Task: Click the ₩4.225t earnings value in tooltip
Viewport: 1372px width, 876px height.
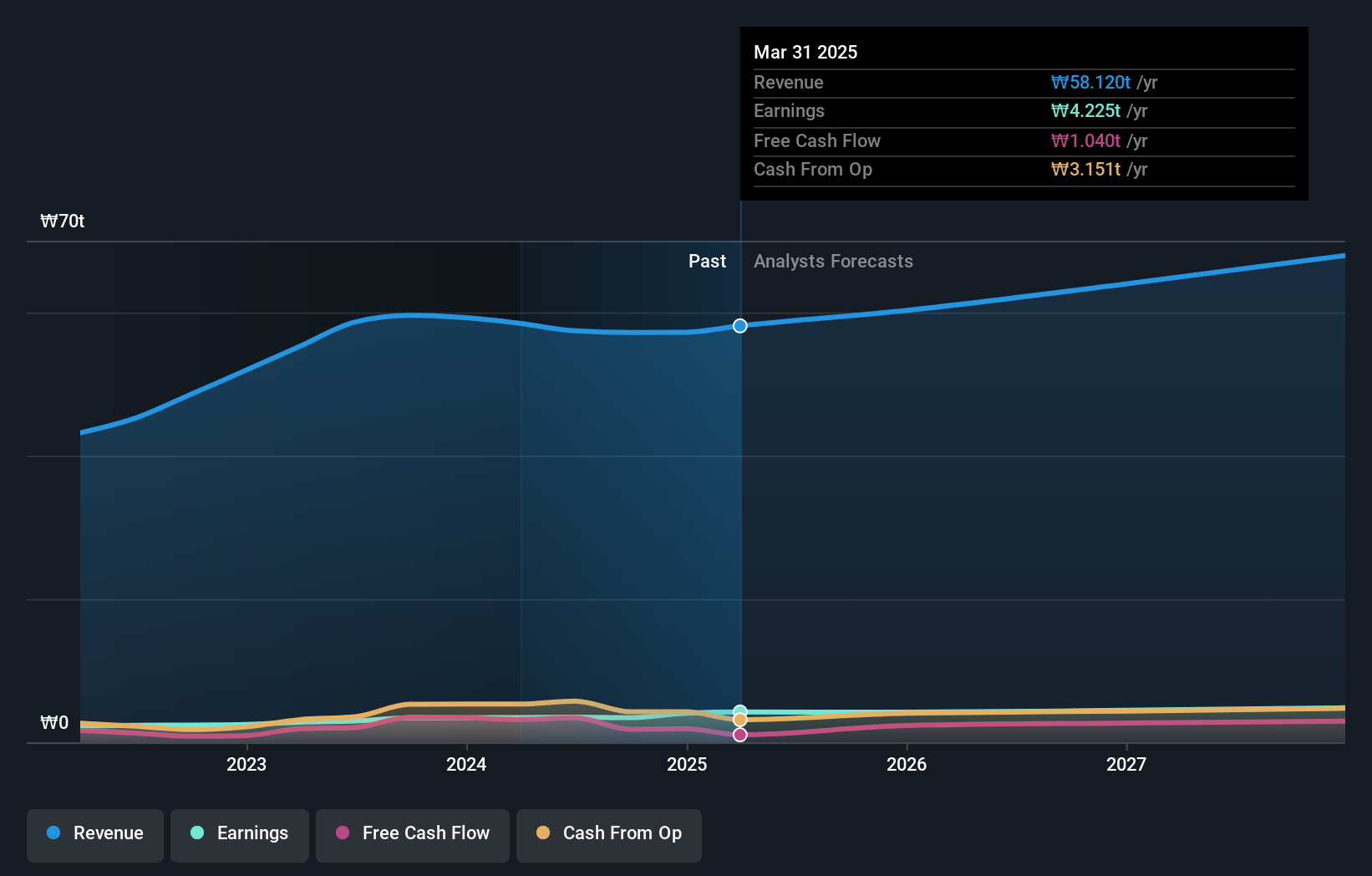Action: coord(1085,110)
